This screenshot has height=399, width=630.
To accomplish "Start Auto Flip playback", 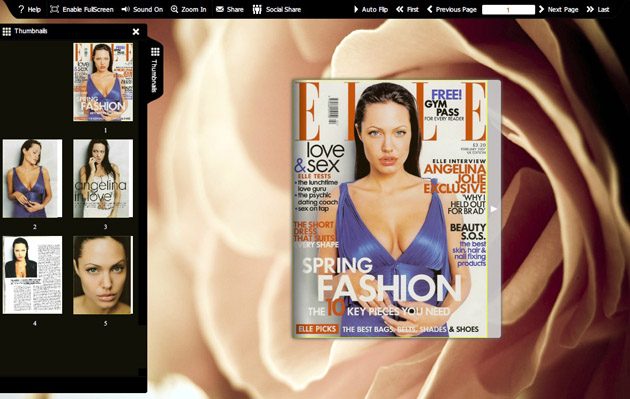I will (370, 9).
